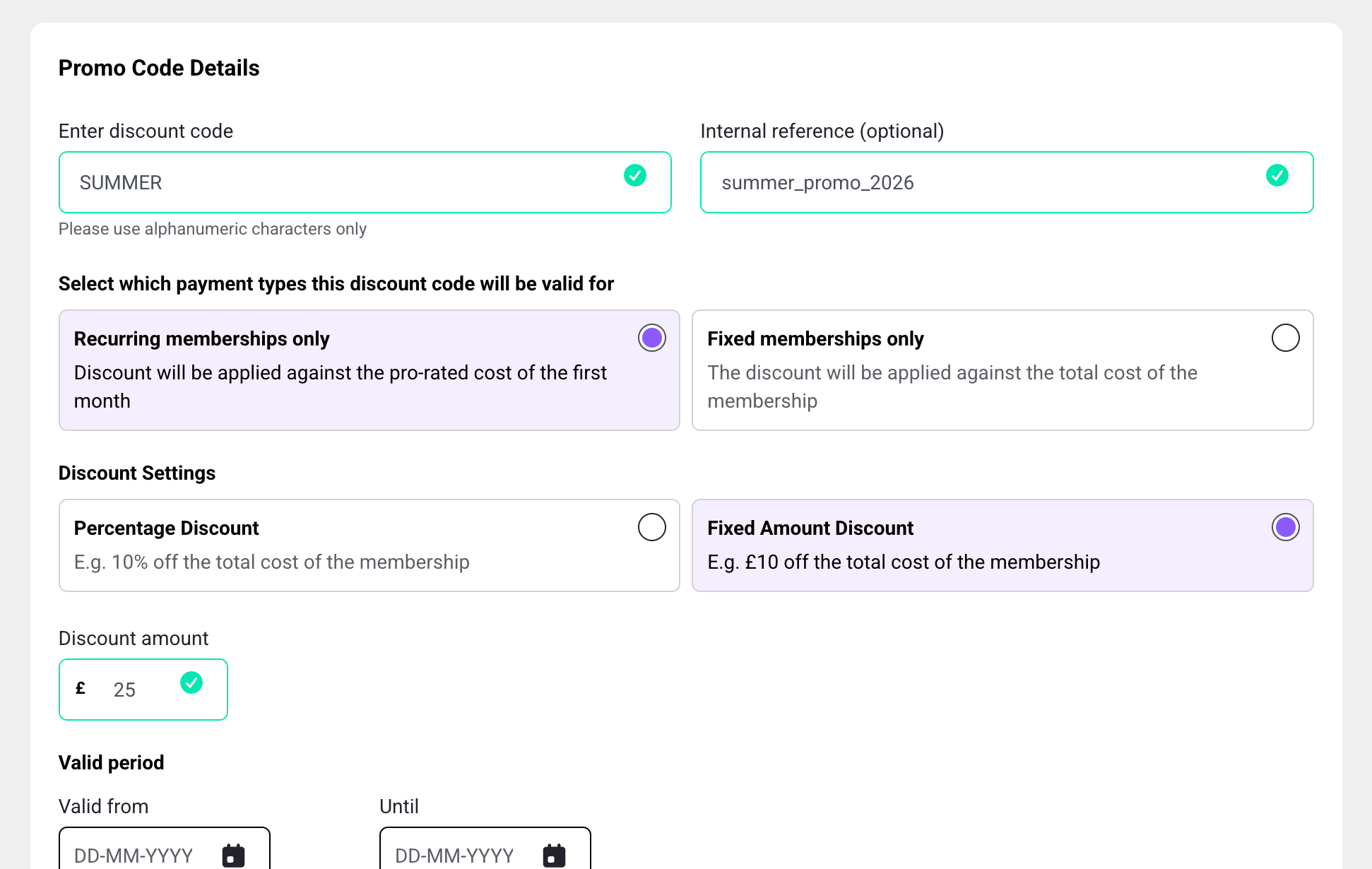Click the pound currency symbol
The height and width of the screenshot is (869, 1372).
point(81,688)
